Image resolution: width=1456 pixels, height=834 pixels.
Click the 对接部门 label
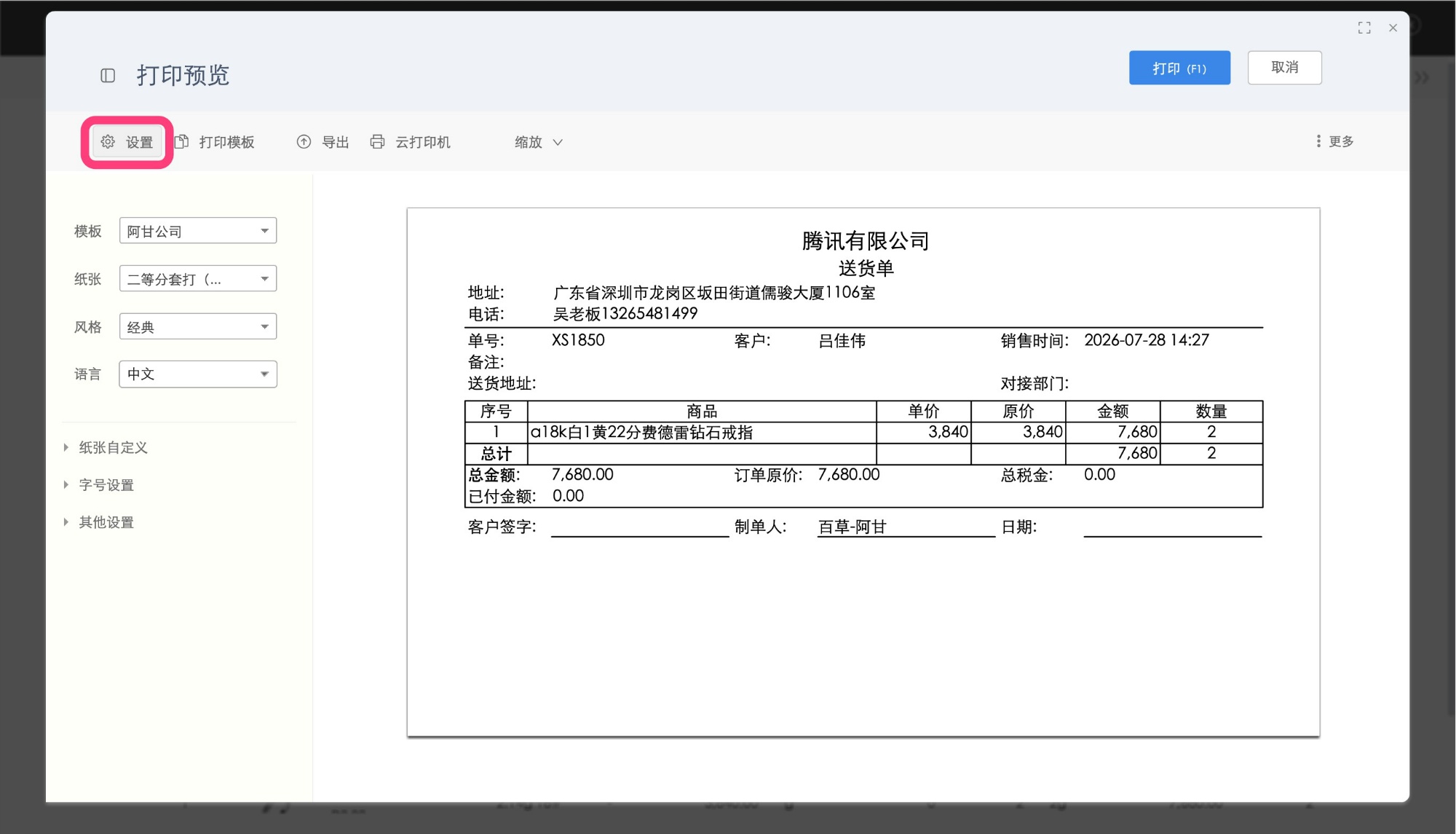pos(1034,383)
